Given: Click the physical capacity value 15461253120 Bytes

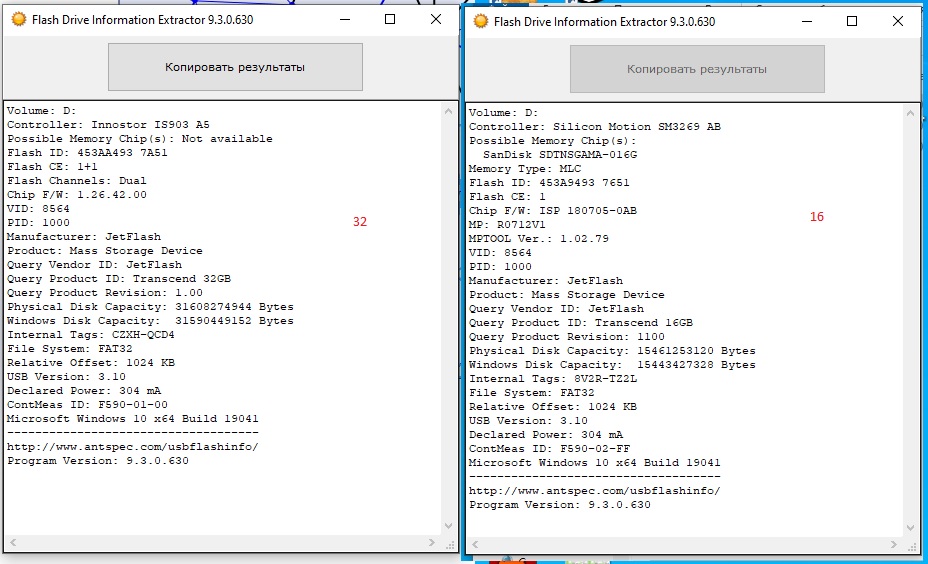Looking at the screenshot, I should [697, 351].
